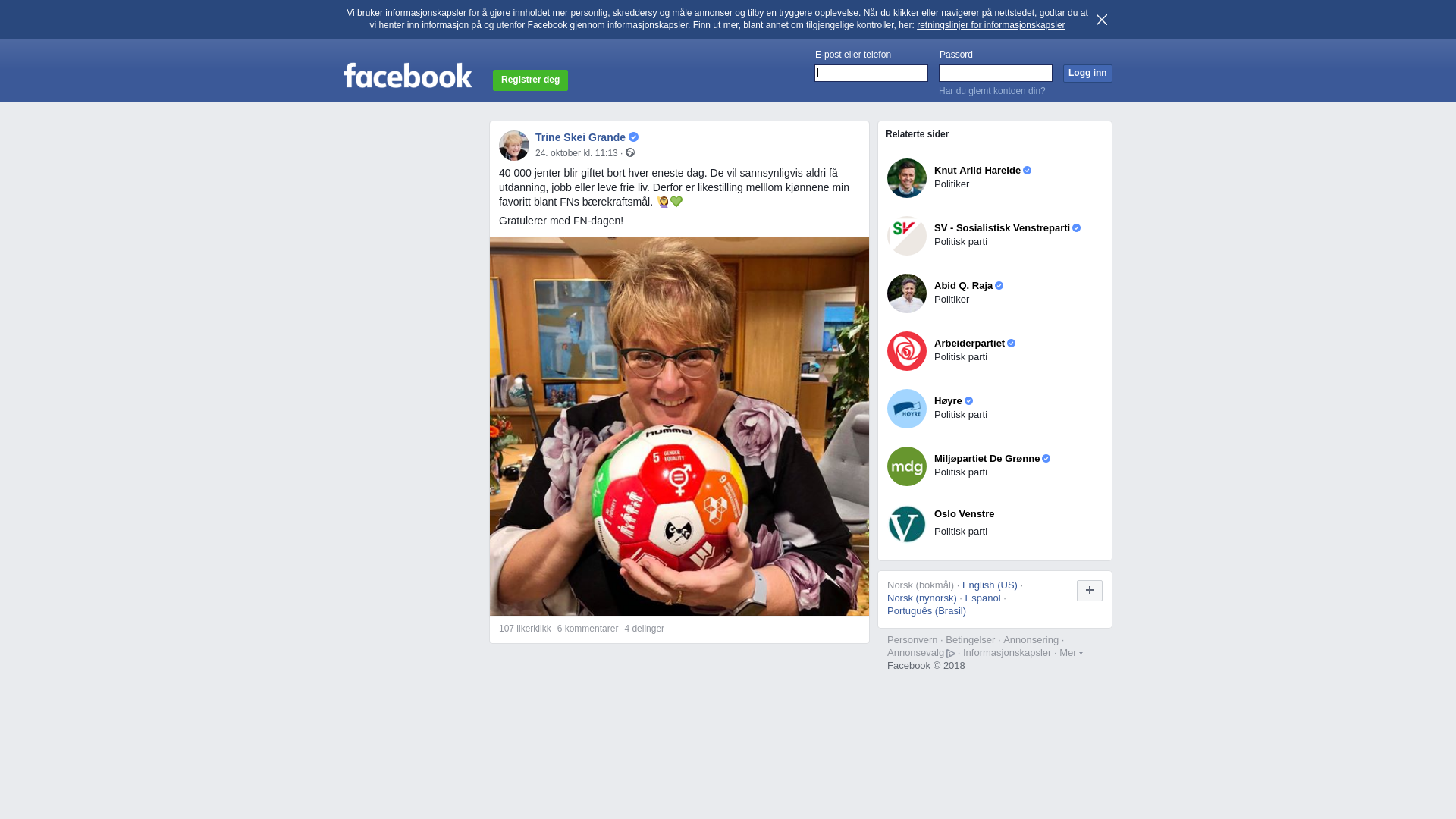The width and height of the screenshot is (1456, 819).
Task: Focus the Passord field
Action: (x=996, y=74)
